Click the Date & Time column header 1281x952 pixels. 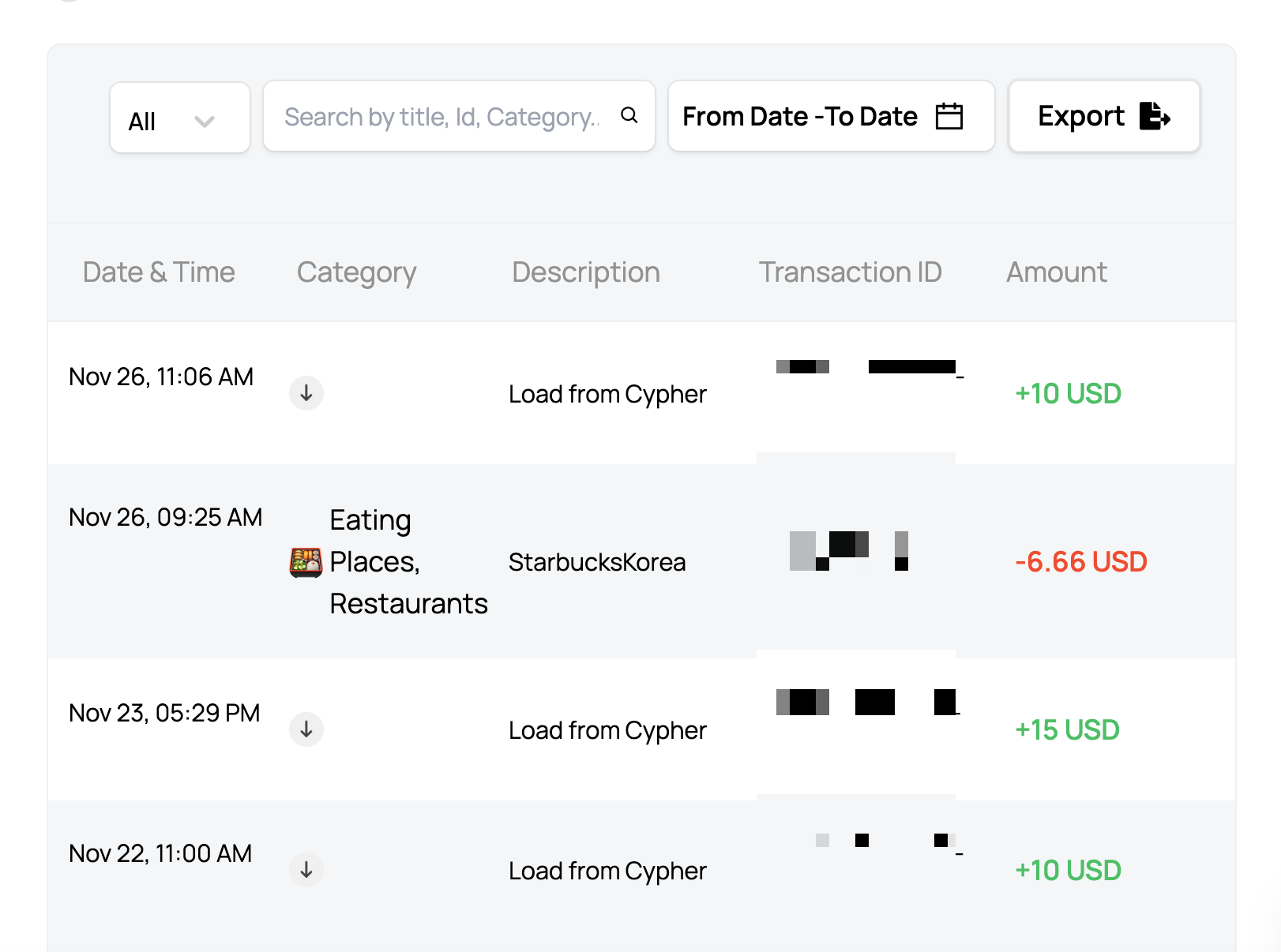159,272
